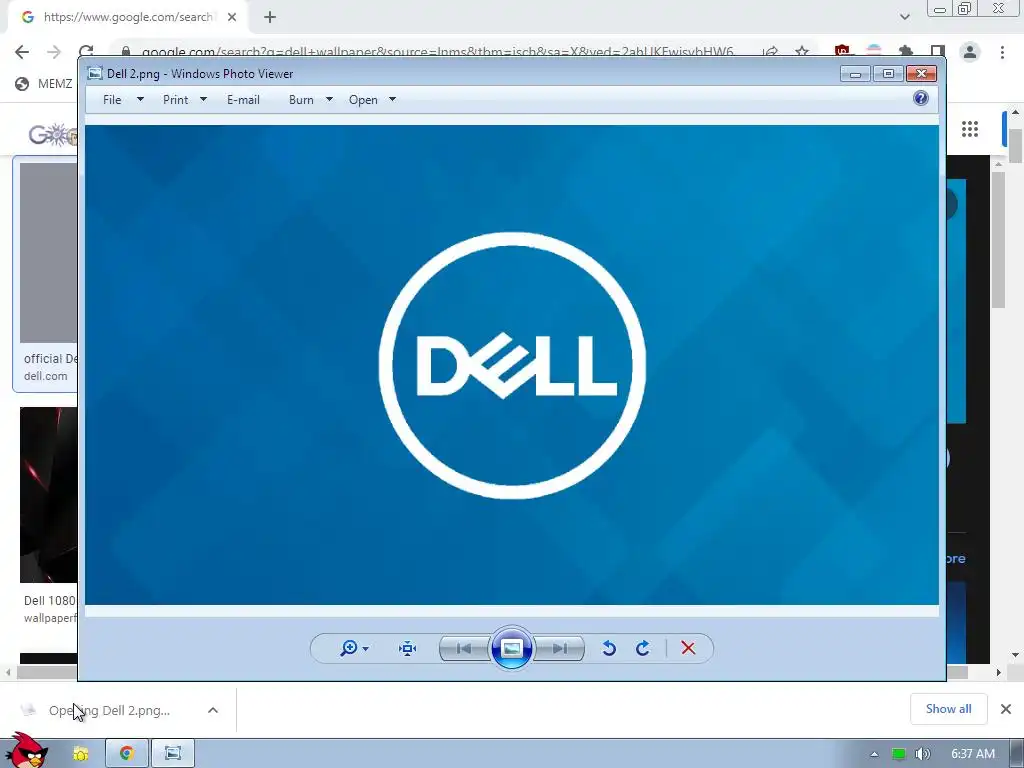1024x768 pixels.
Task: Share this page icon in address bar
Action: (x=771, y=52)
